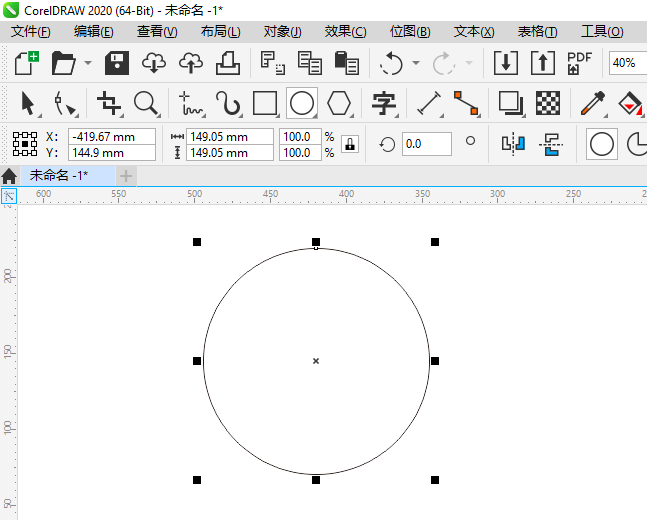Cut the selected object

(273, 63)
